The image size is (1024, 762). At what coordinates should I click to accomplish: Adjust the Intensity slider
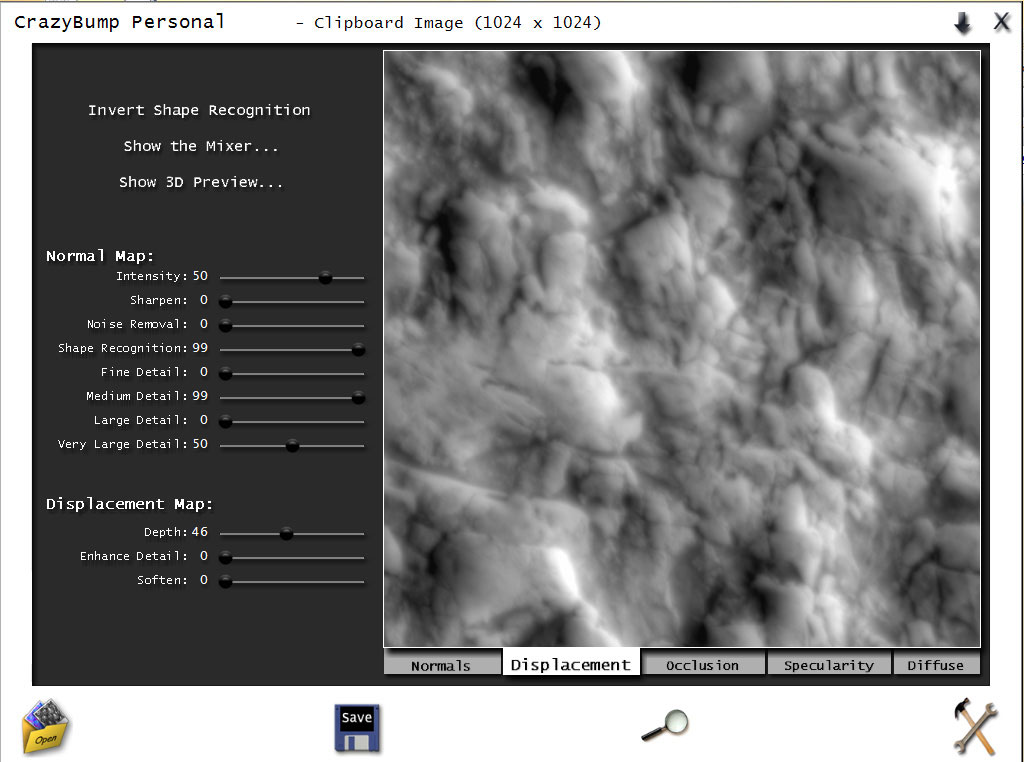click(325, 277)
